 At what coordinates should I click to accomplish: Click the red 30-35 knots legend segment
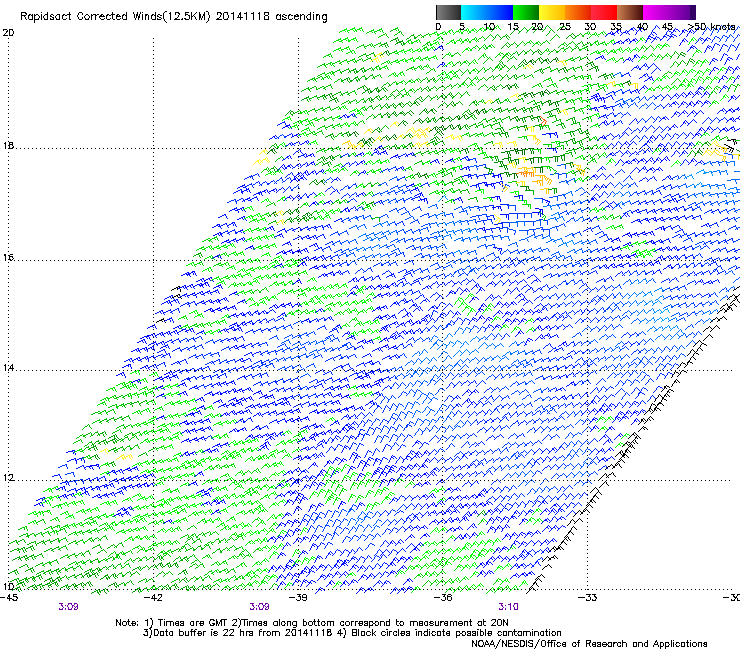click(x=604, y=12)
